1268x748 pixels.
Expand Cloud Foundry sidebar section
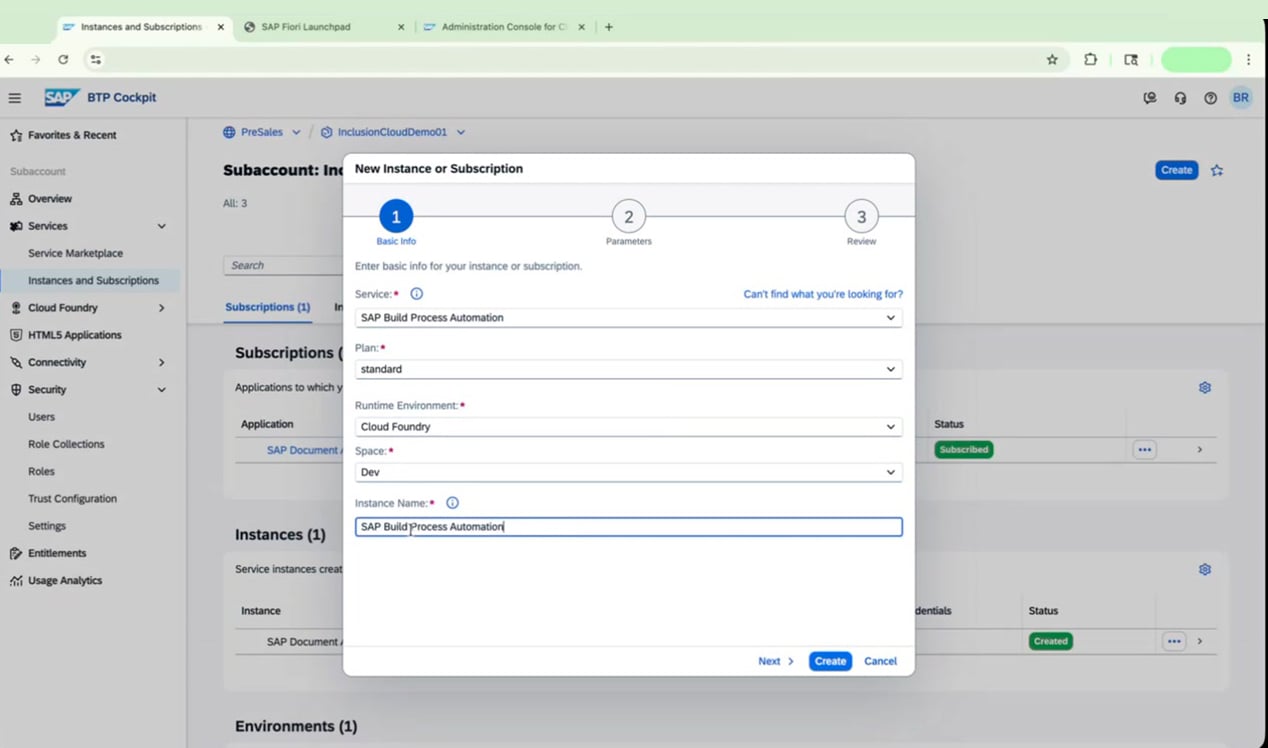click(x=162, y=308)
